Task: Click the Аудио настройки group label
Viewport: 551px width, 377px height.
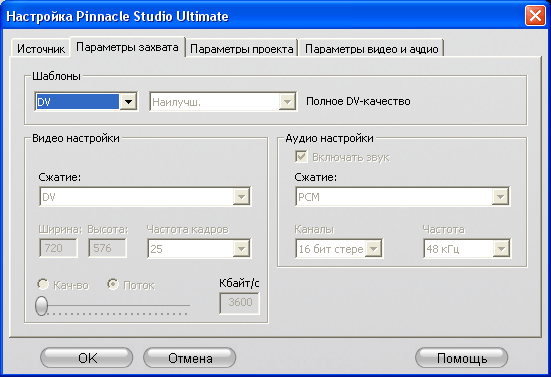Action: click(329, 138)
